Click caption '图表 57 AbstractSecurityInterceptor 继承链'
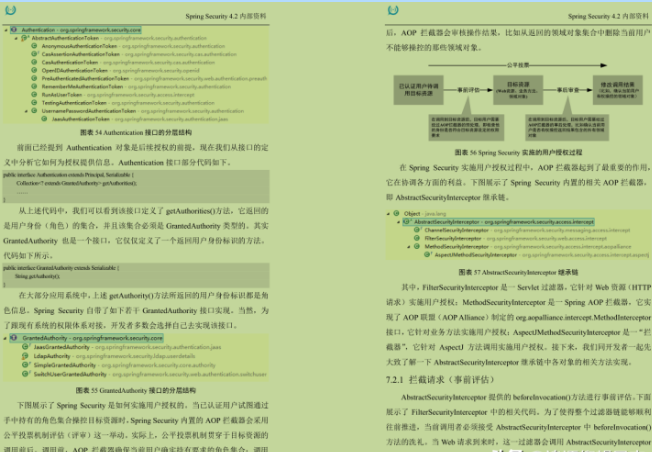 point(518,272)
